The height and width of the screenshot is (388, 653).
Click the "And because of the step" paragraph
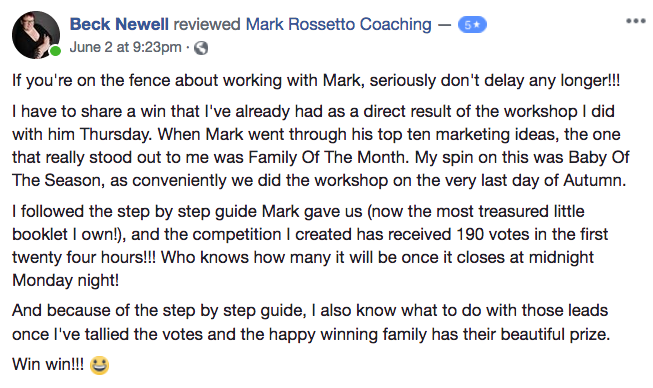pos(311,322)
